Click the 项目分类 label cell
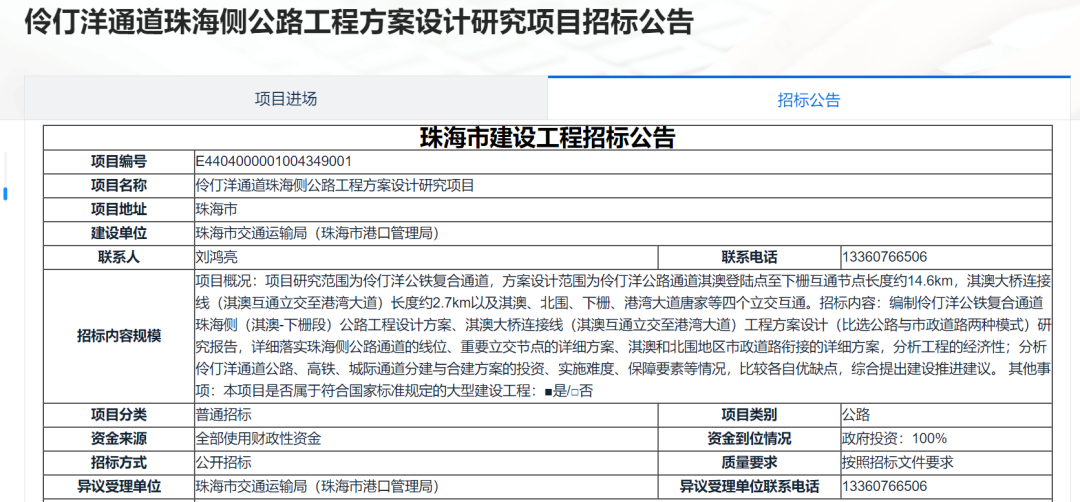The height and width of the screenshot is (502, 1080). coord(118,415)
